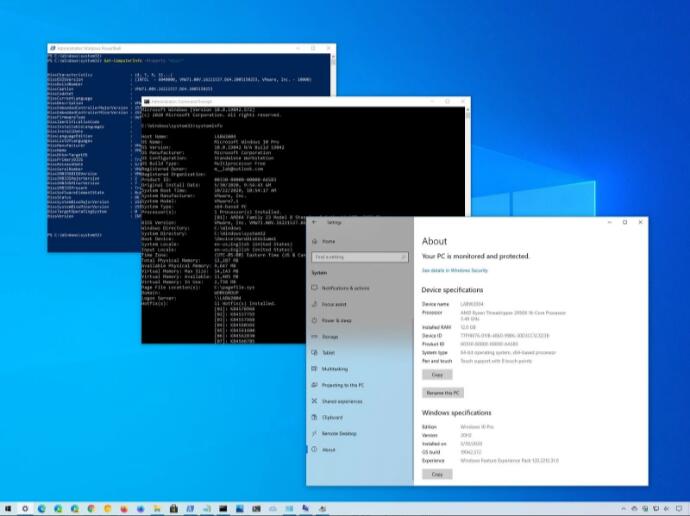Screen dimensions: 690x516
Task: Open Power & sleep settings
Action: [x=331, y=321]
